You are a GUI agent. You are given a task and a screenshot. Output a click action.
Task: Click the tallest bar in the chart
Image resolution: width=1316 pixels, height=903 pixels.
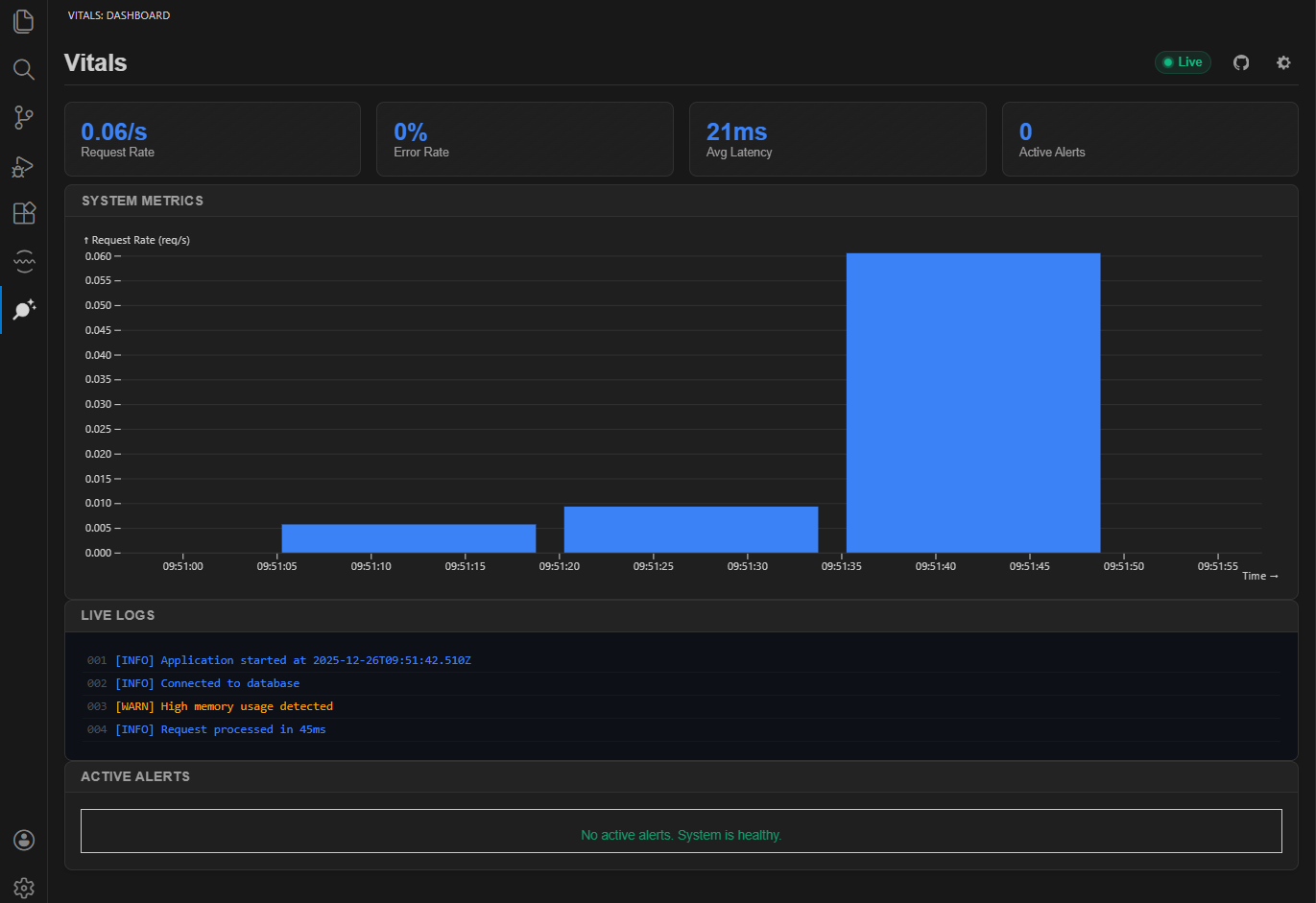coord(972,401)
